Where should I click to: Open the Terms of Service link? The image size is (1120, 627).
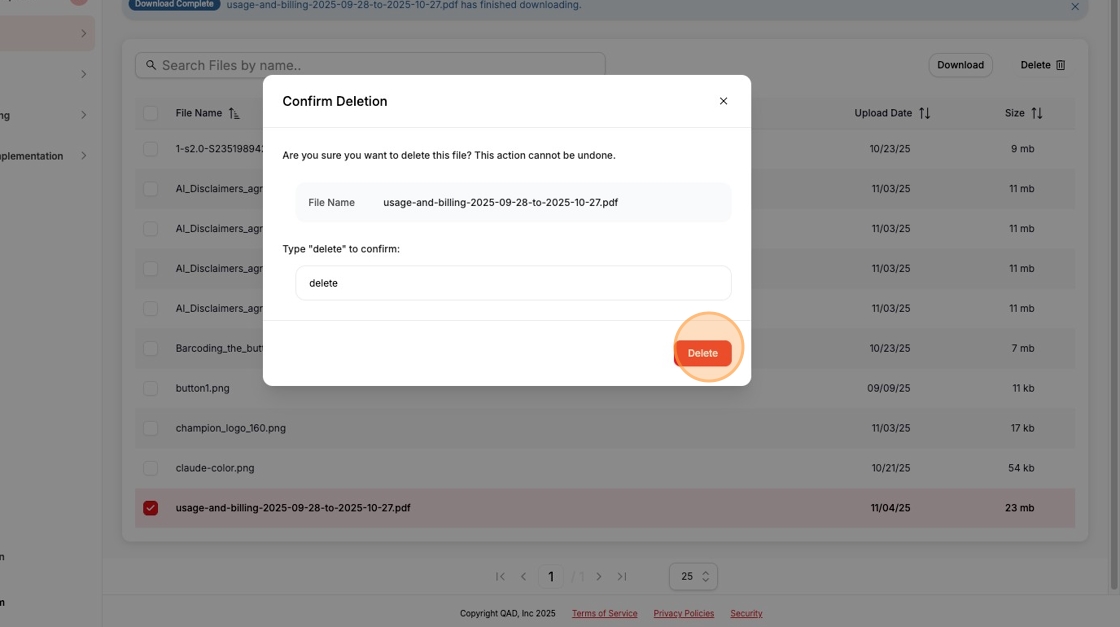tap(604, 613)
